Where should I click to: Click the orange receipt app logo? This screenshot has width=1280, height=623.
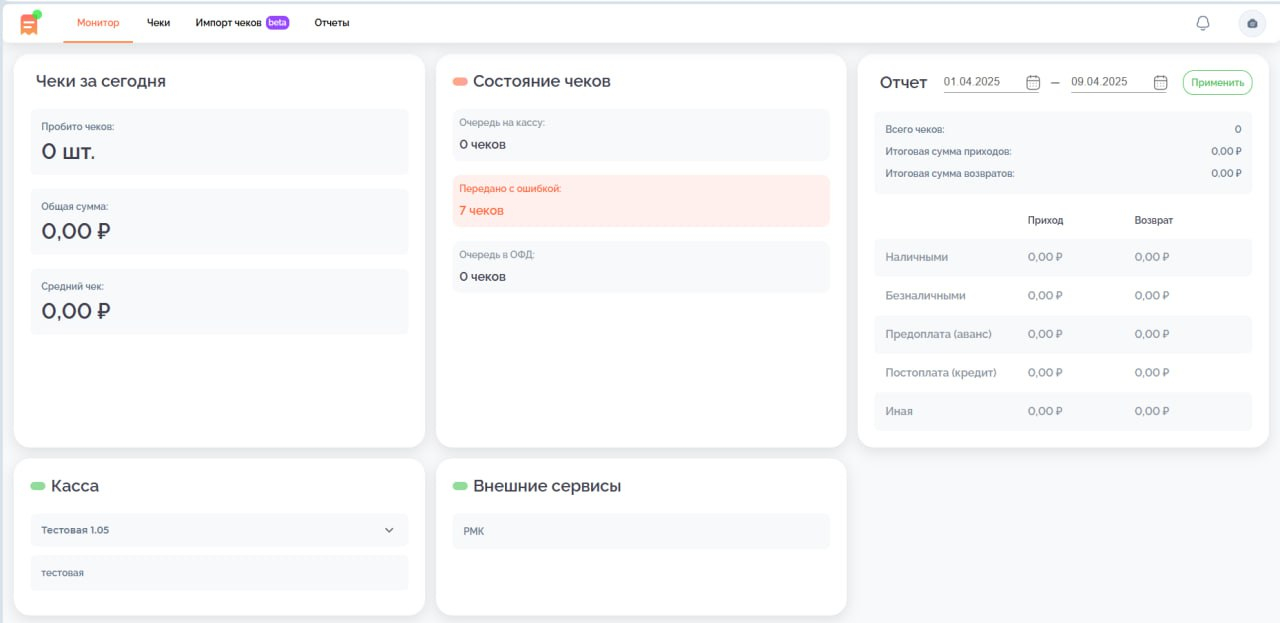(29, 23)
